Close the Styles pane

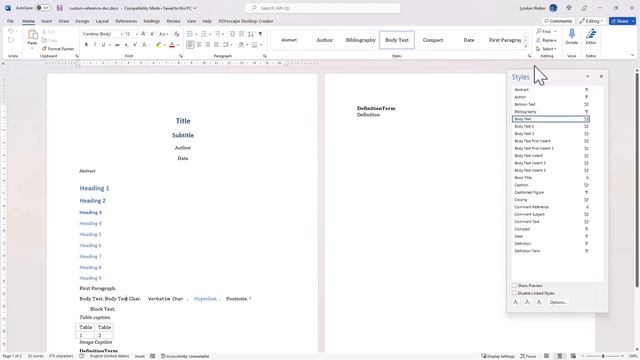(x=601, y=76)
